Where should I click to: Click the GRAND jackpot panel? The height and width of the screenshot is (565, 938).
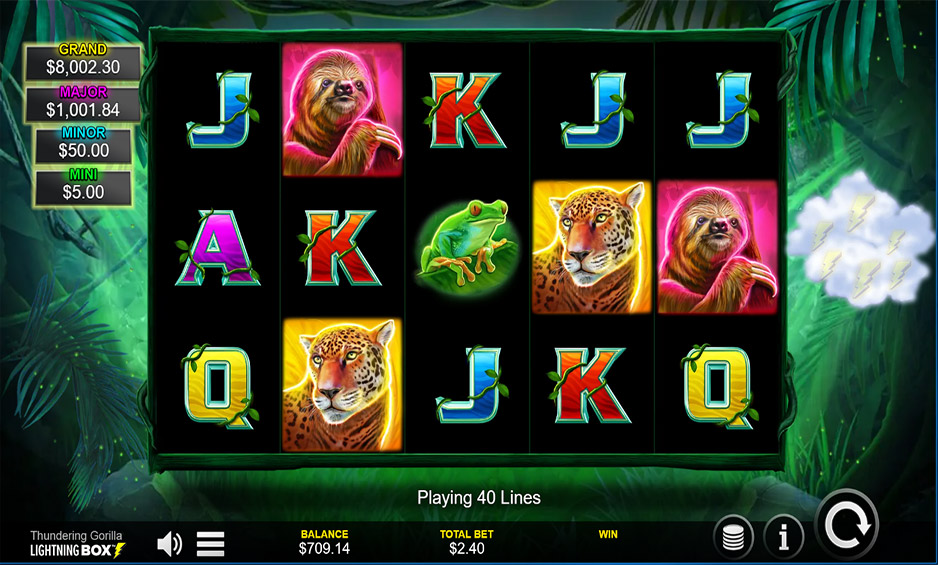83,60
